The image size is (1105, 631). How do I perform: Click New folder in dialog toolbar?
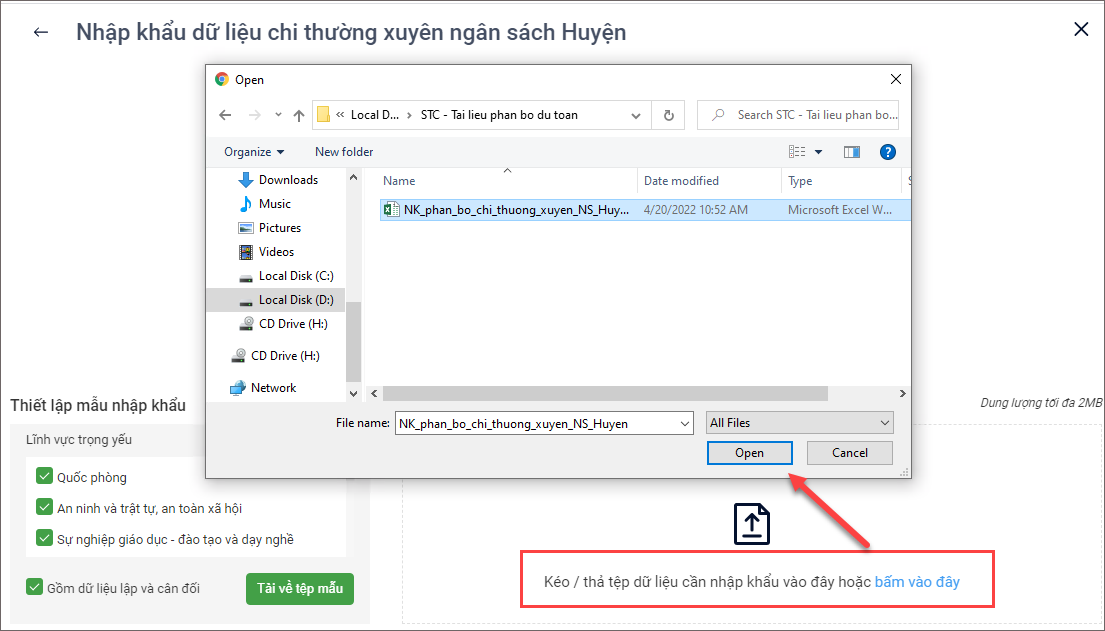[344, 152]
